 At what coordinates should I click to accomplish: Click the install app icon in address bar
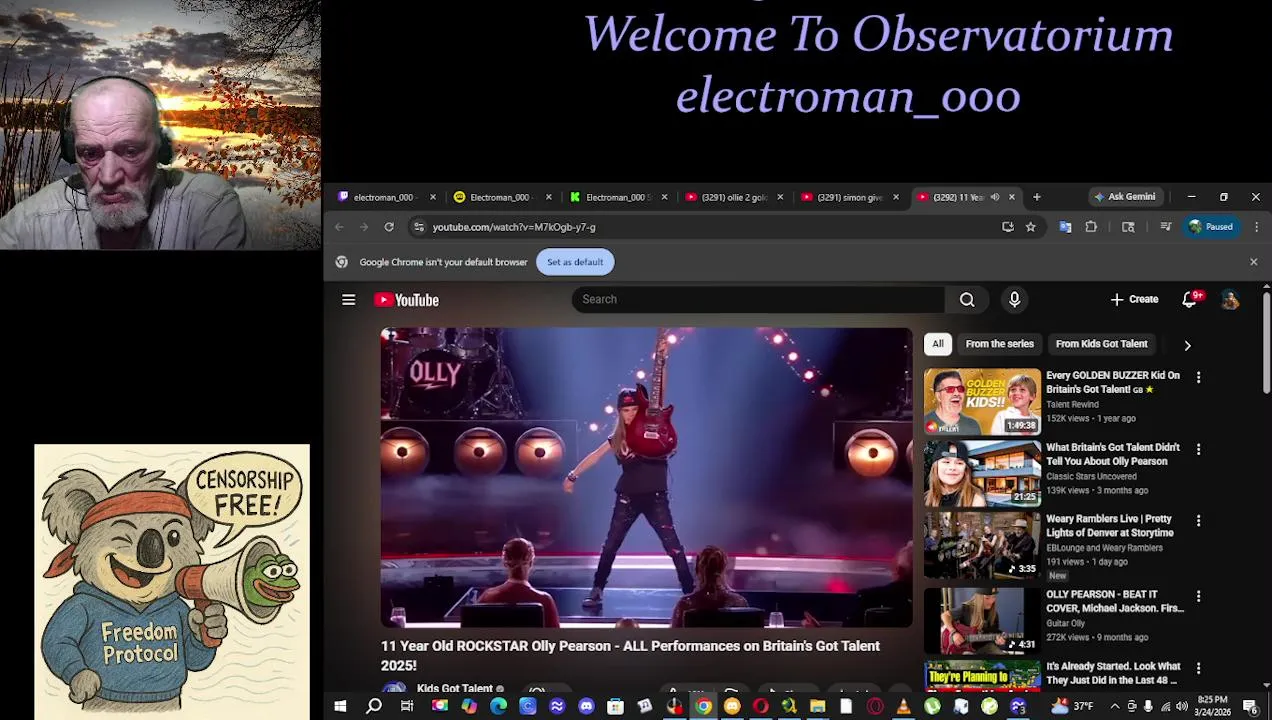tap(1007, 227)
